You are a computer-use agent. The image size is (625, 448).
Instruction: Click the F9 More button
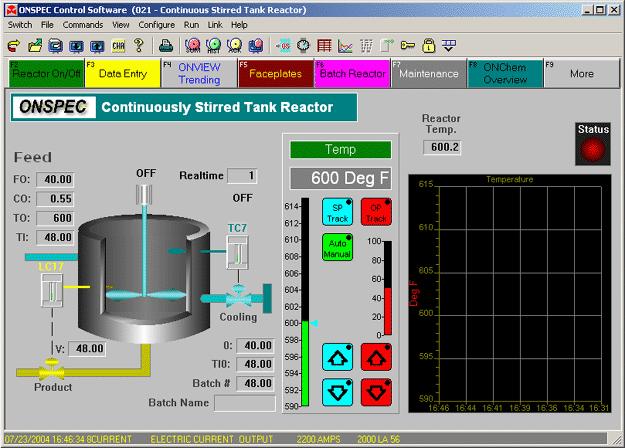(x=582, y=73)
